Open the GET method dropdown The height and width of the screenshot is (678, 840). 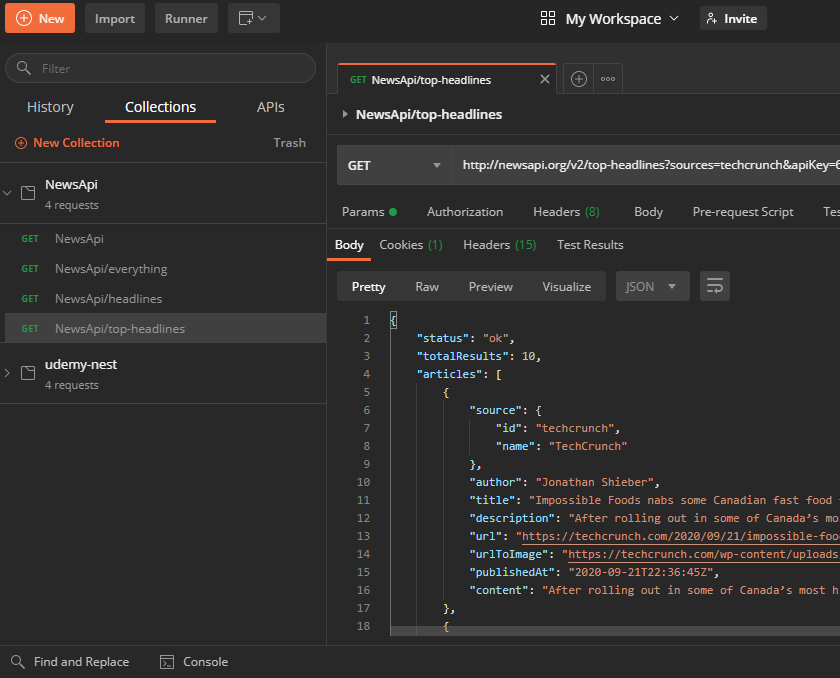coord(394,165)
